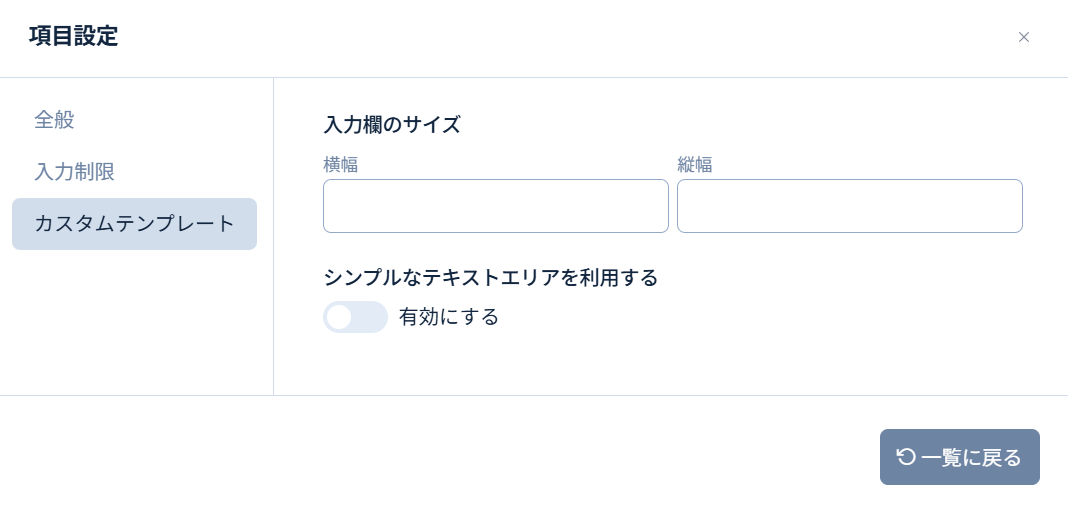The width and height of the screenshot is (1068, 514).
Task: Click the 入力欄のサイズ section heading
Action: pos(392,125)
